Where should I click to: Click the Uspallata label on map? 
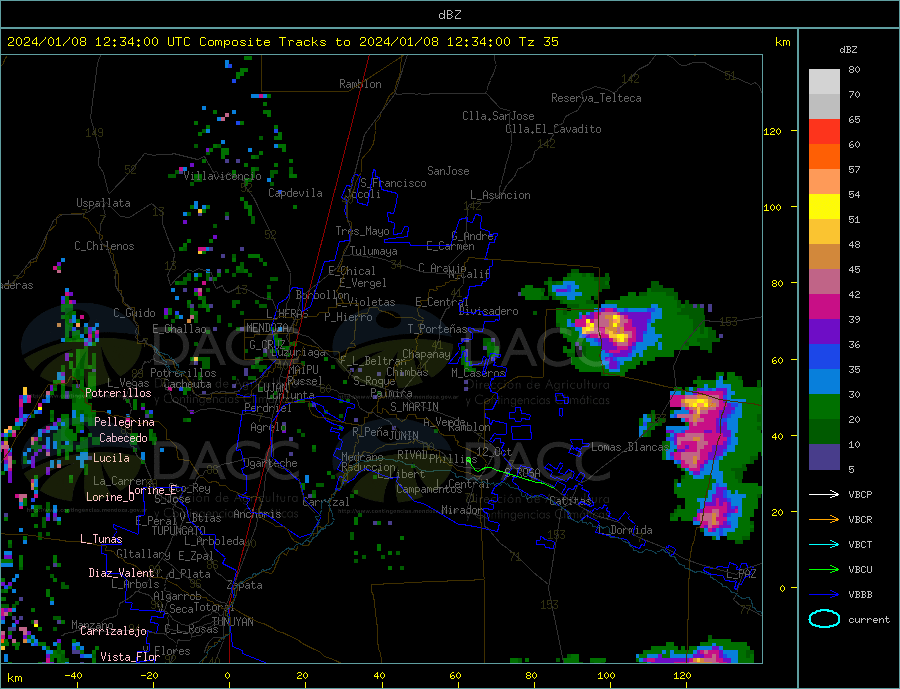(x=103, y=203)
